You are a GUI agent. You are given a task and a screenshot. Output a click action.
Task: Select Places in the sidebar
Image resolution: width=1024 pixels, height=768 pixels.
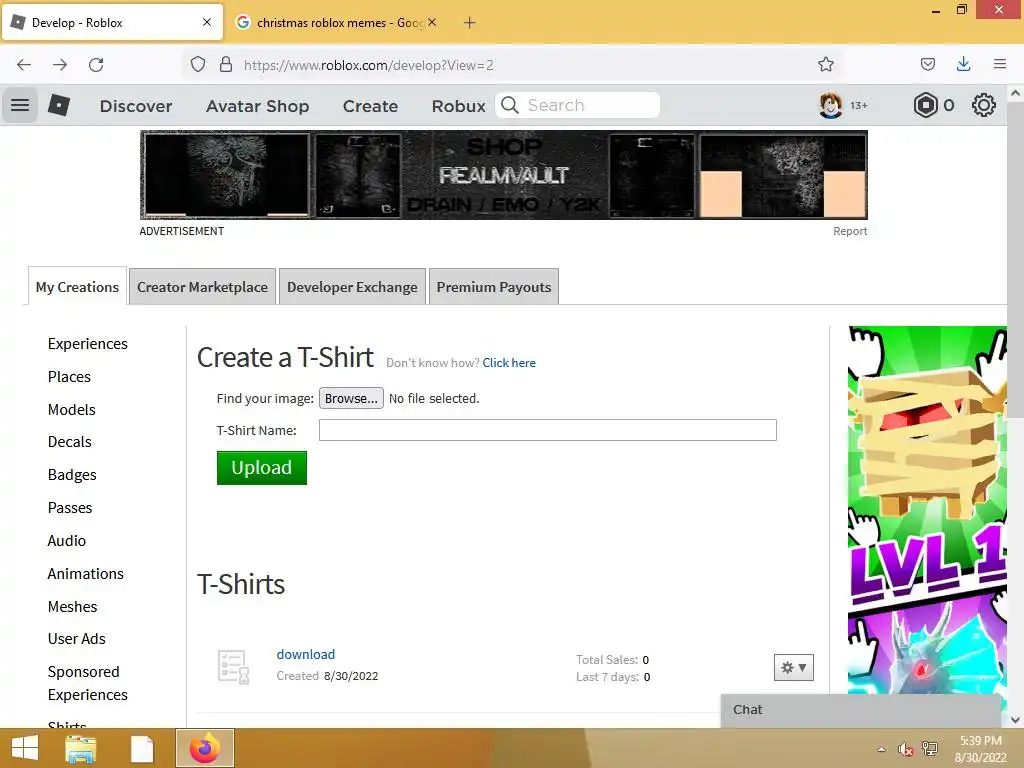coord(69,377)
